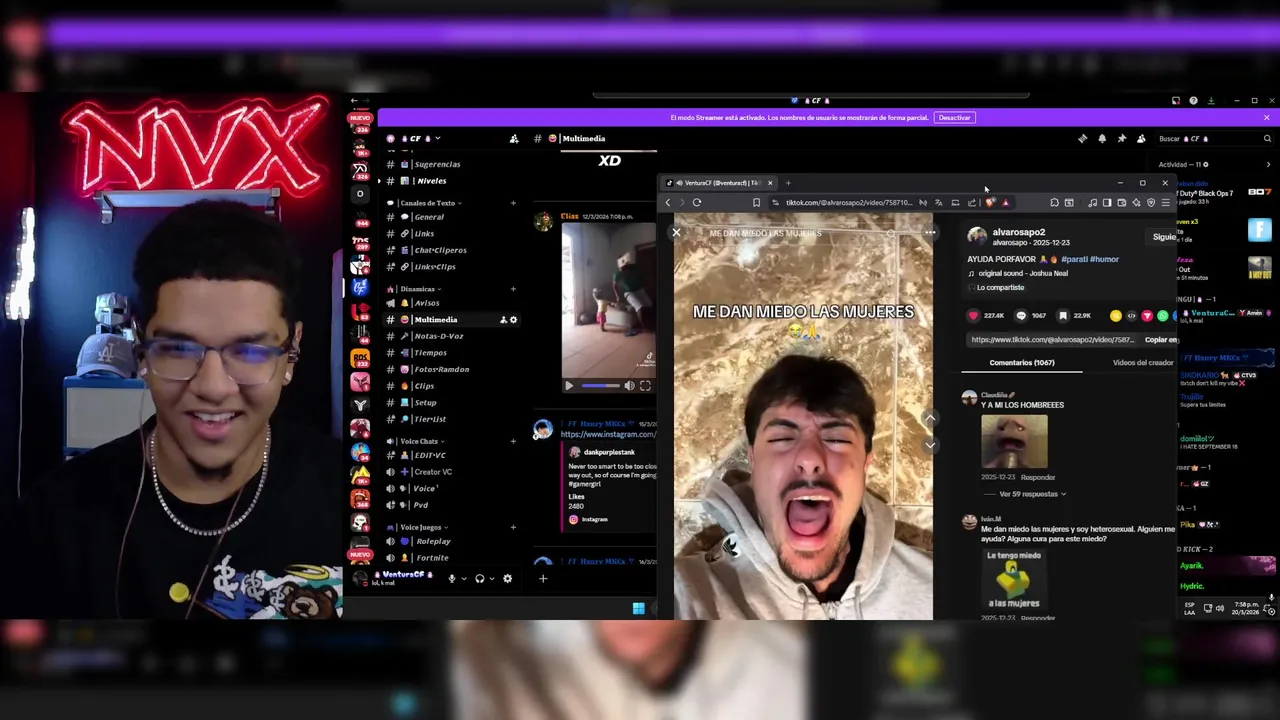Expand the CF server name dropdown

tap(438, 139)
